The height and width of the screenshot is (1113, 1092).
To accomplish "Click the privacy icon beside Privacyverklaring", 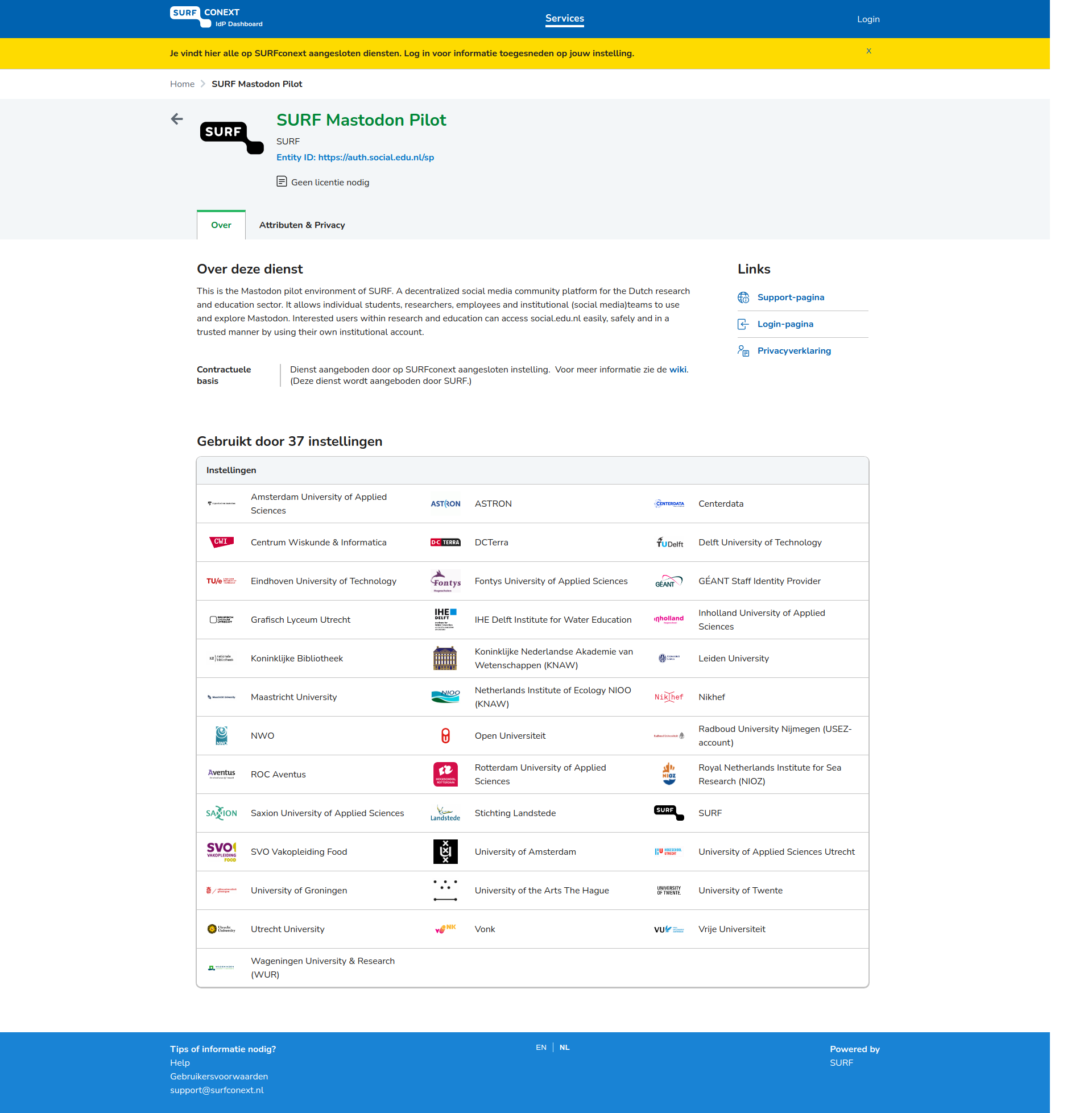I will click(x=743, y=351).
